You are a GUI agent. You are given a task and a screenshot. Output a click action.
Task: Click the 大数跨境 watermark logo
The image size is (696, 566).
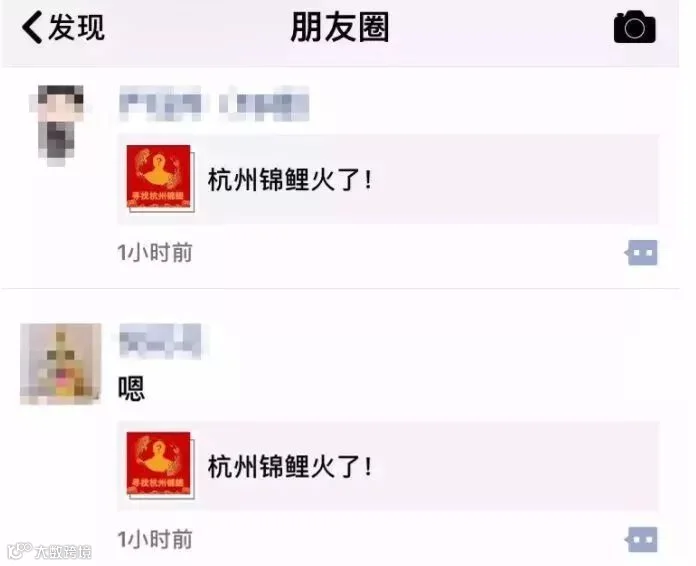pos(50,551)
